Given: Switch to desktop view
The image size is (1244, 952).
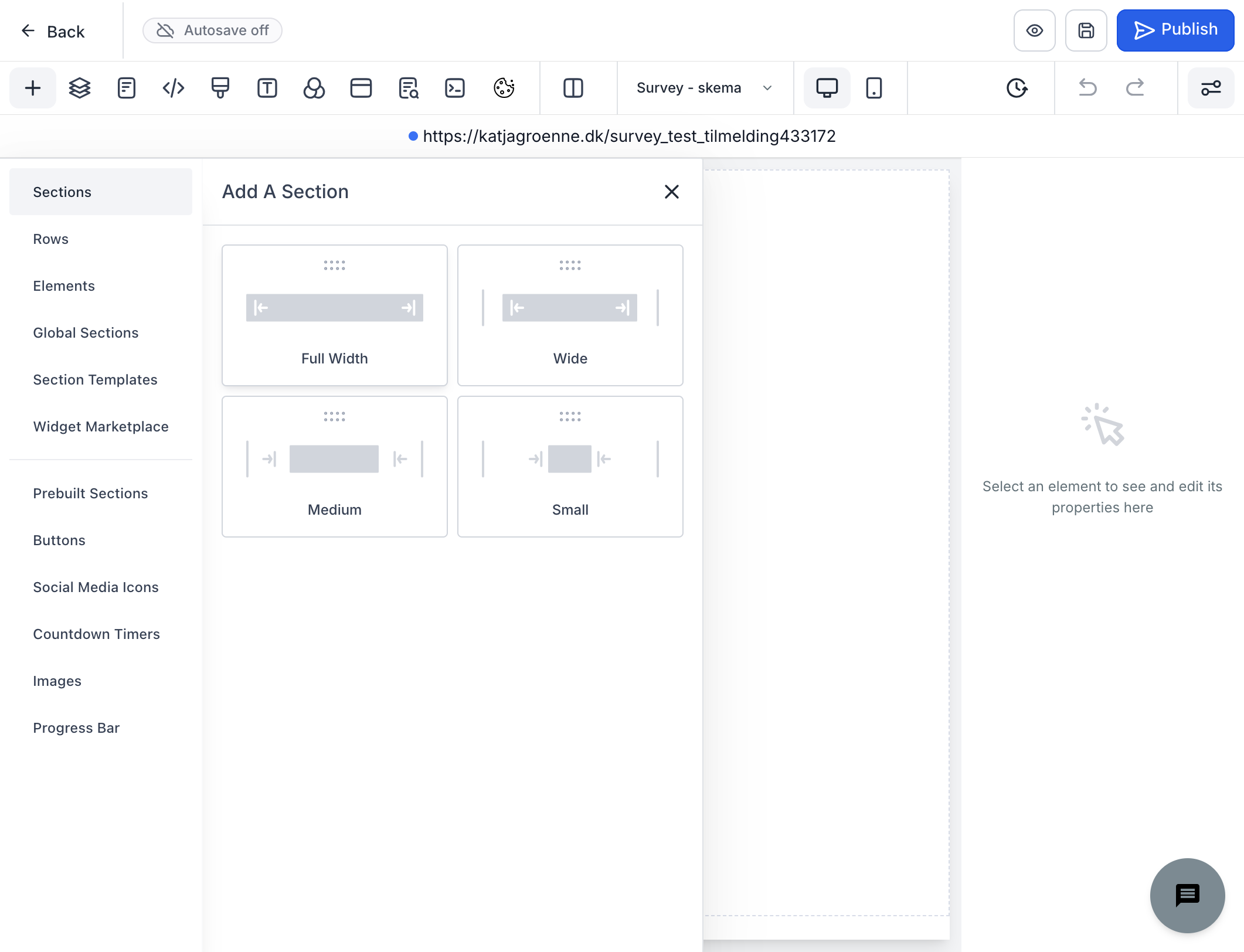Looking at the screenshot, I should [827, 88].
